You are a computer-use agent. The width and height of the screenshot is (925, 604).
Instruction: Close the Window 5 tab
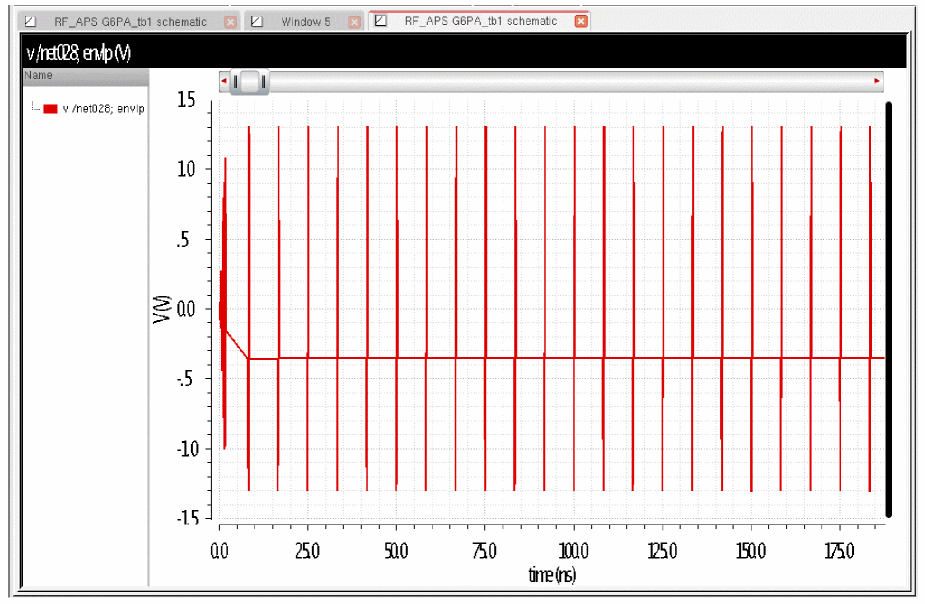354,22
